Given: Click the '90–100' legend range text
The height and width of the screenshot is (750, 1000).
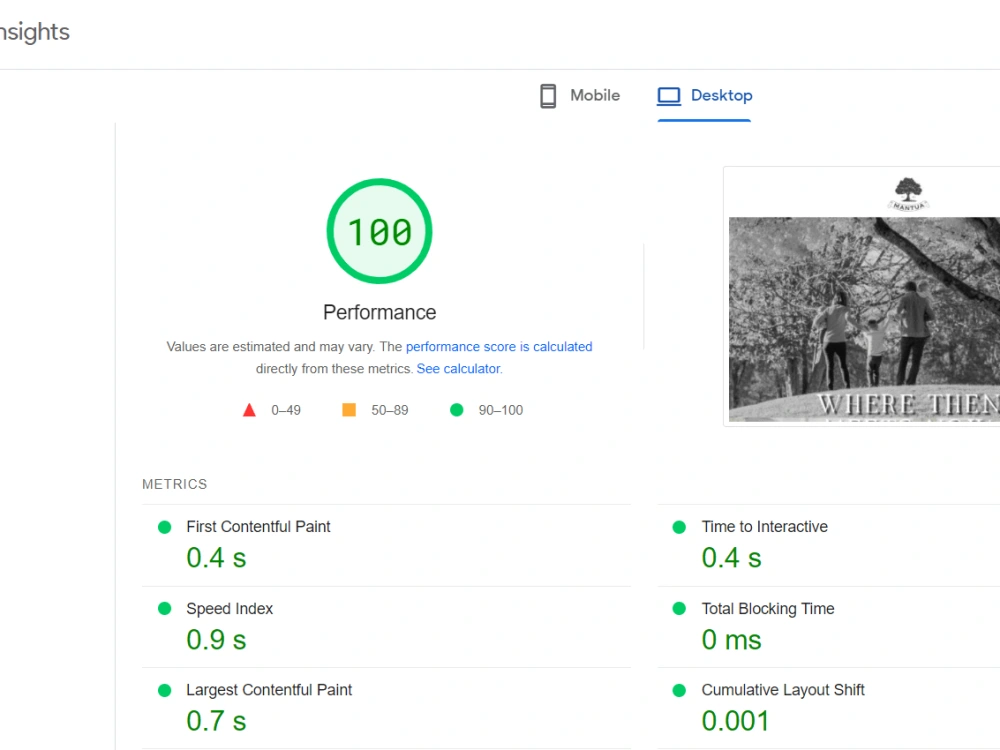Looking at the screenshot, I should [x=501, y=410].
